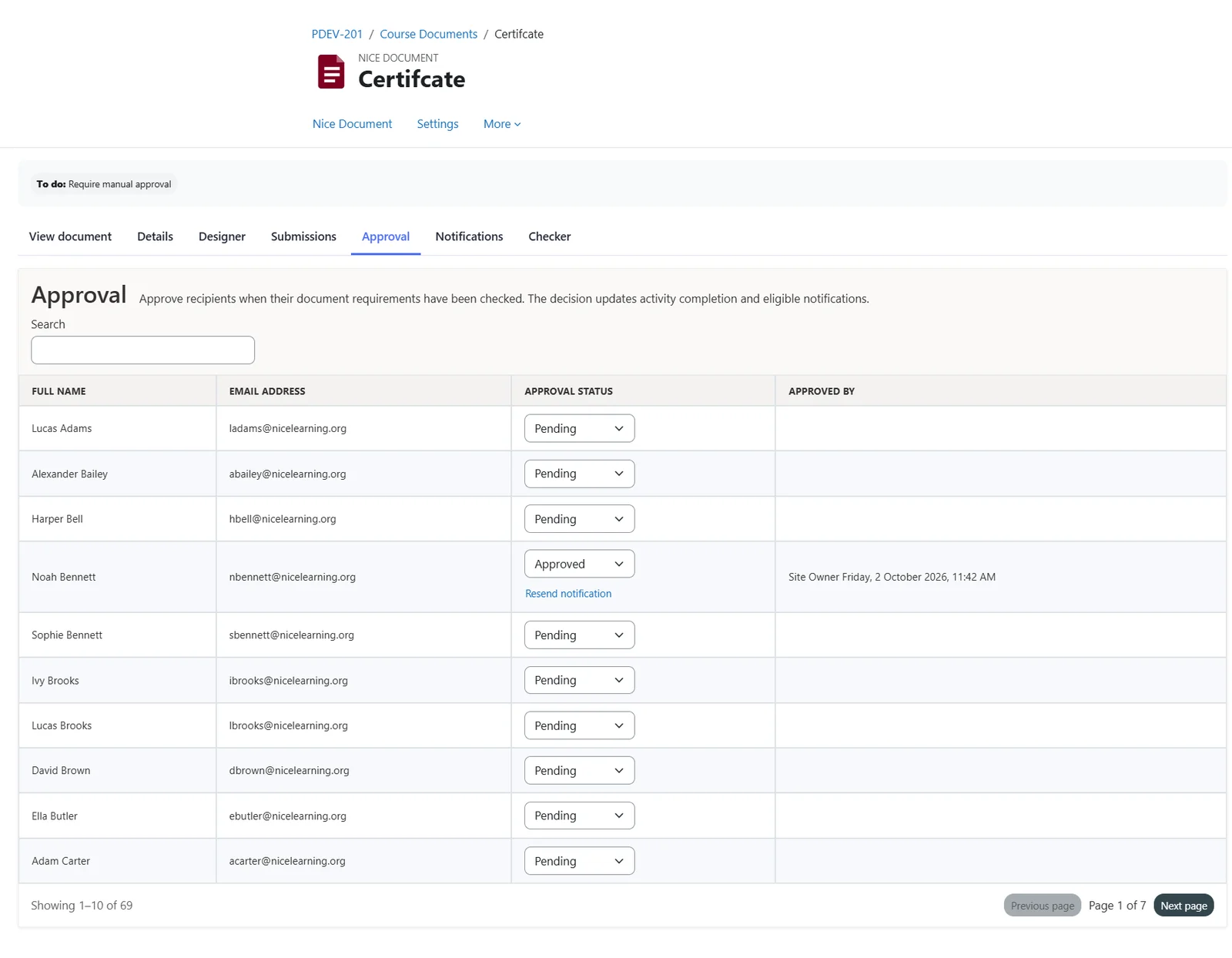Select email ladams@nicelearning.org
Screen dimensions: 1232x958
(x=287, y=428)
